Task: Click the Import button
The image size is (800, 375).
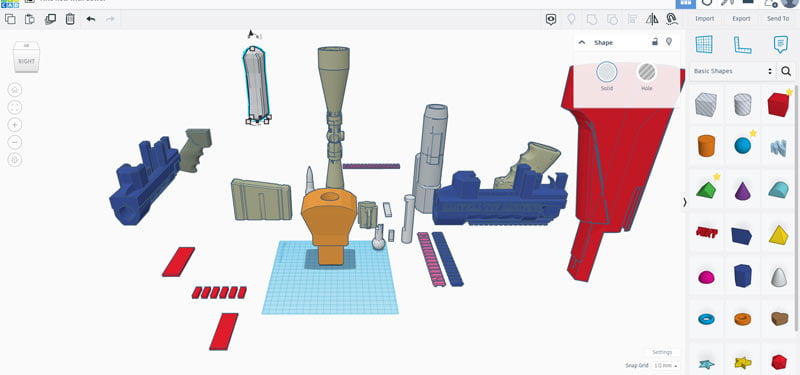Action: click(705, 19)
